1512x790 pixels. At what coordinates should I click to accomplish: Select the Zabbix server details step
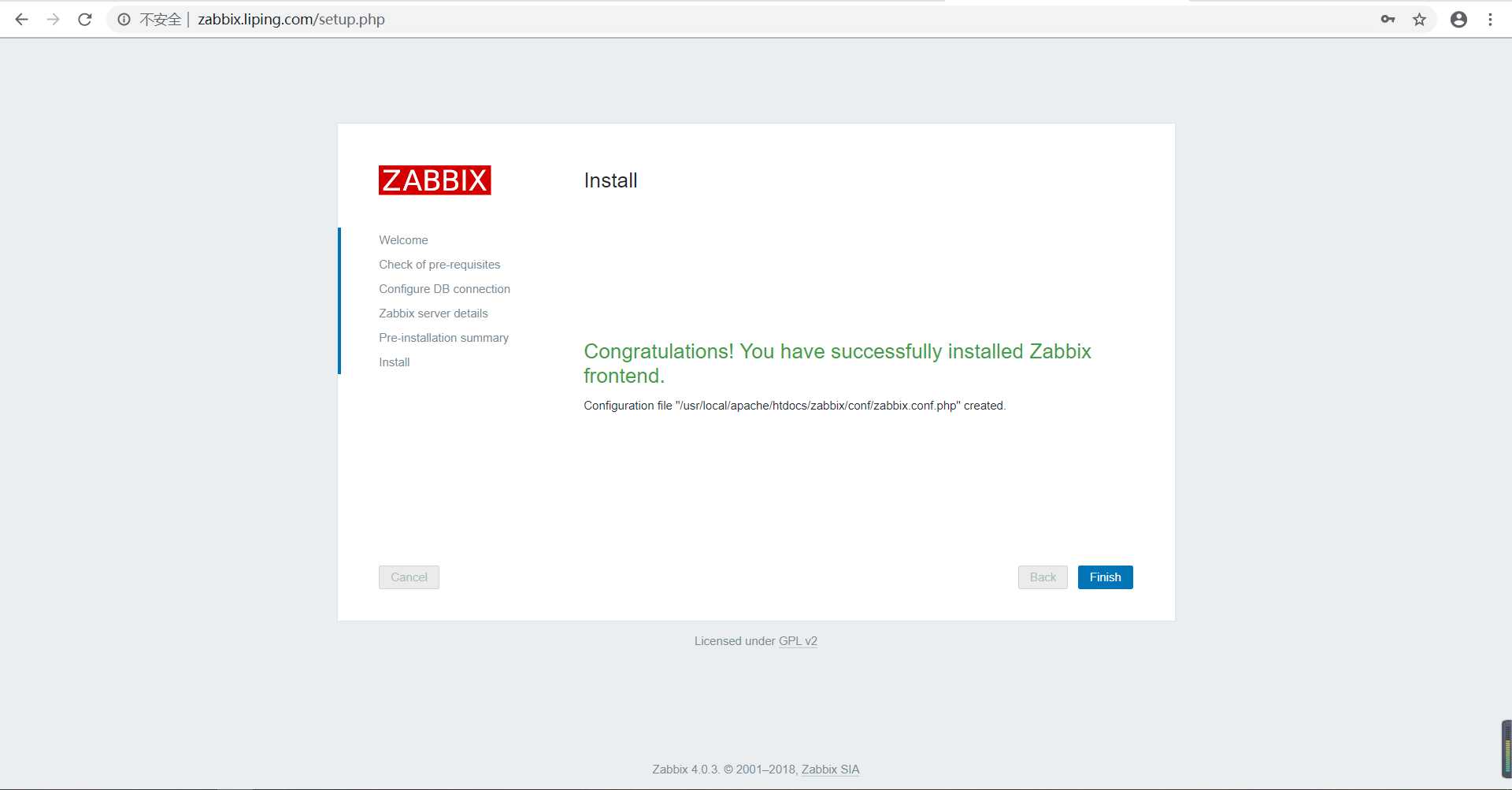[433, 313]
